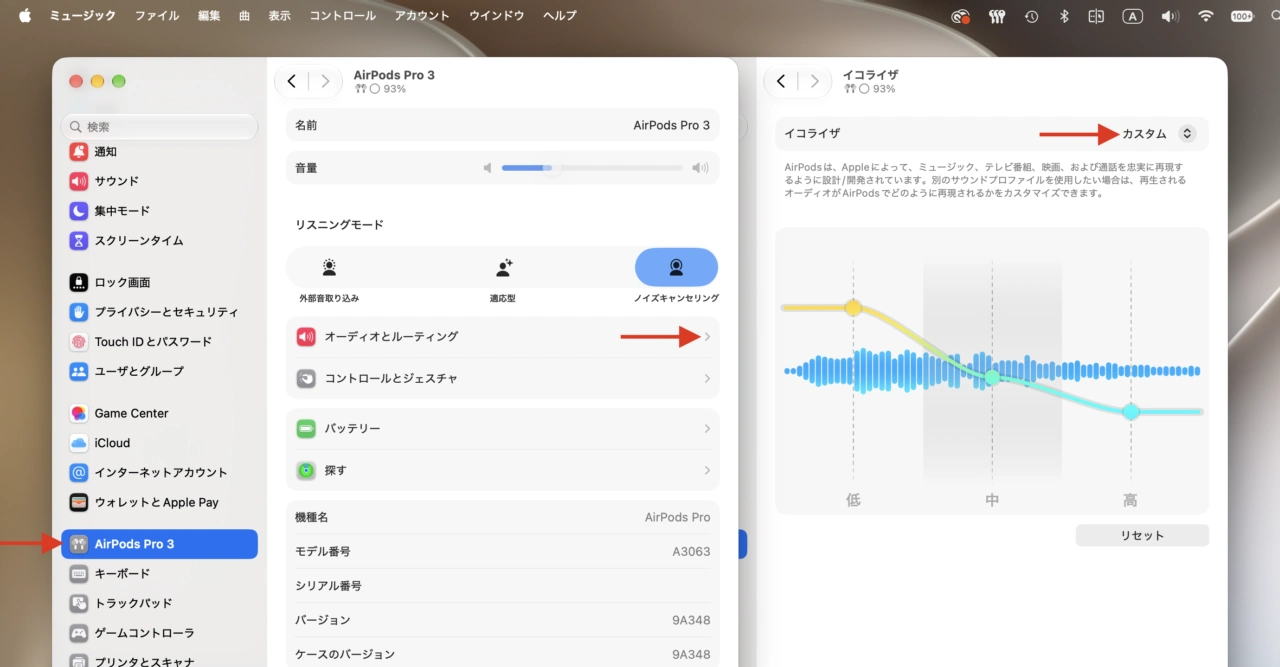The width and height of the screenshot is (1280, 667).
Task: Click the 機種名 value AirPods Pro
Action: (x=677, y=518)
